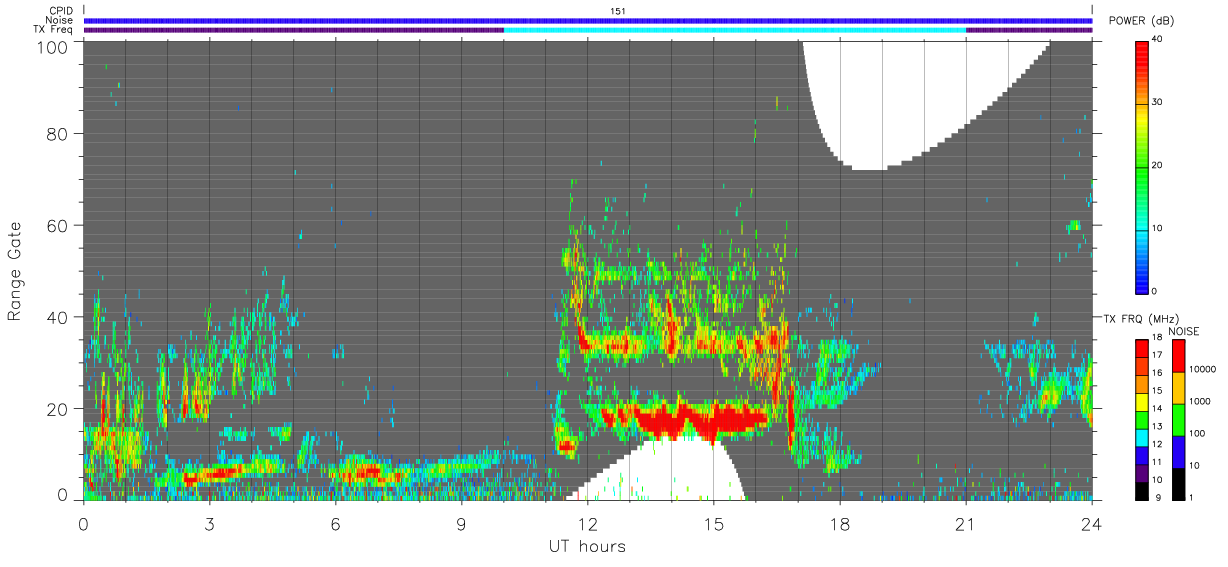The width and height of the screenshot is (1228, 567).
Task: Click tick label '80' on Range Gate axis
Action: (58, 134)
